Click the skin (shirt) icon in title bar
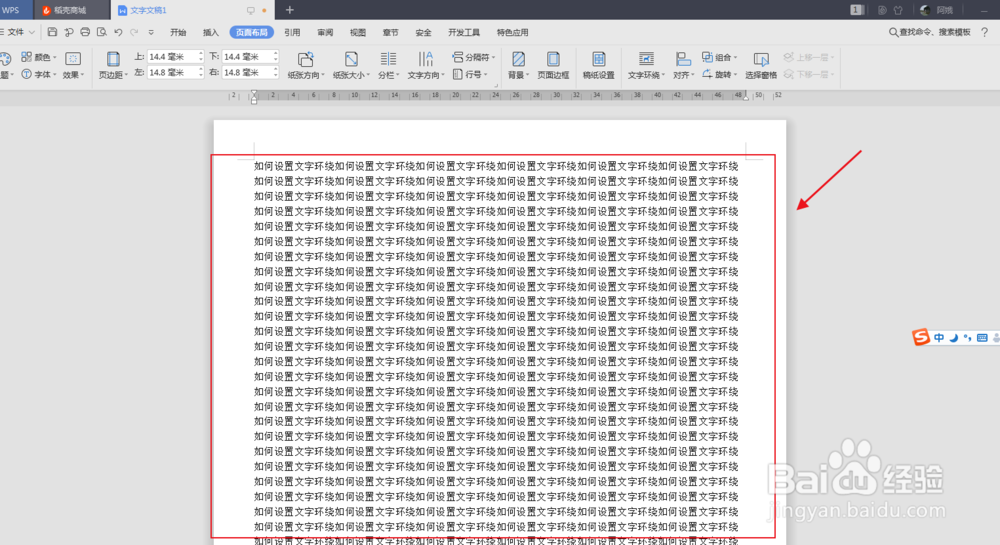The width and height of the screenshot is (1000, 545). pyautogui.click(x=898, y=10)
